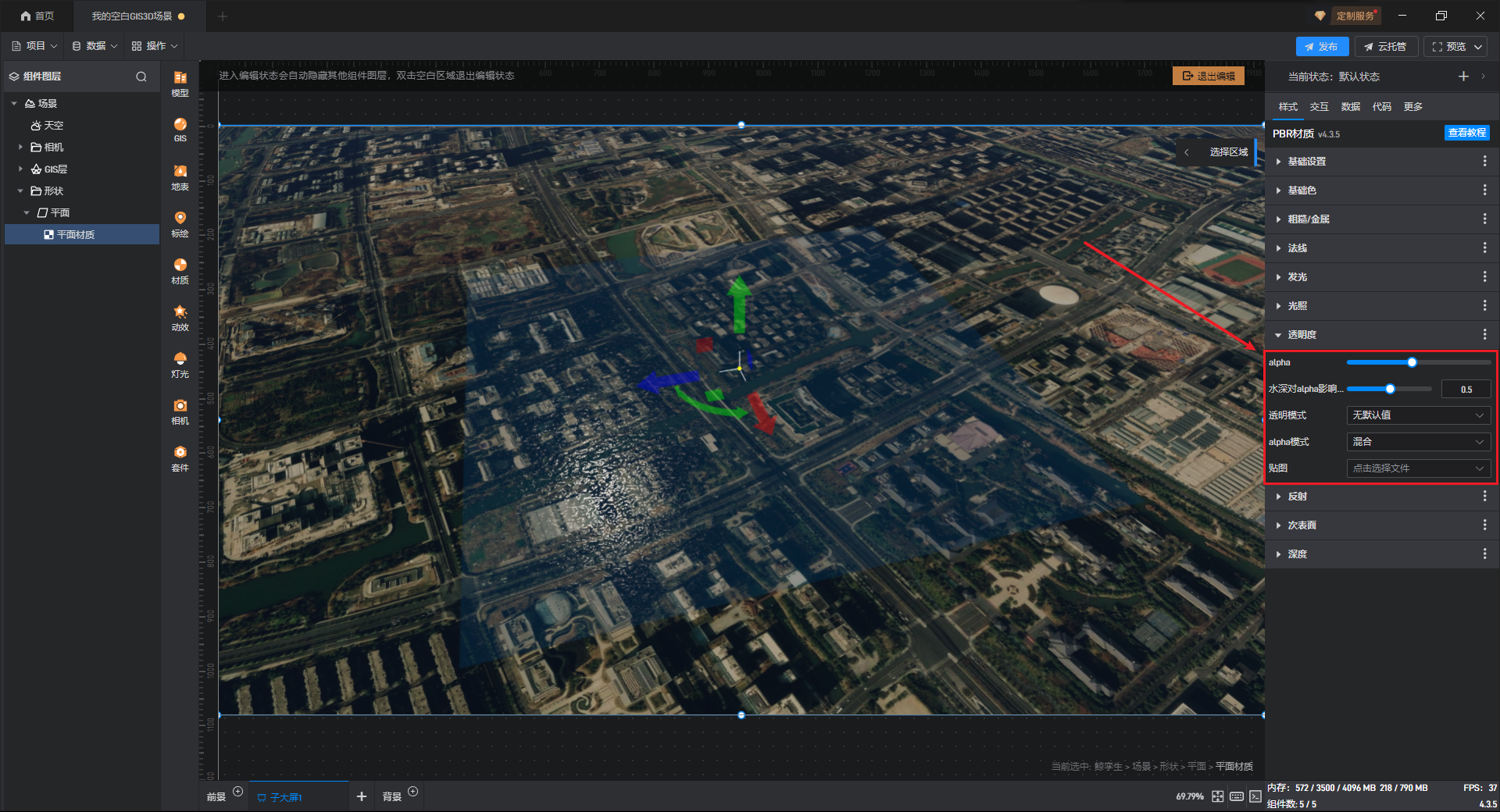The width and height of the screenshot is (1500, 812).
Task: Open 光照 section three-dot menu
Action: tap(1484, 305)
